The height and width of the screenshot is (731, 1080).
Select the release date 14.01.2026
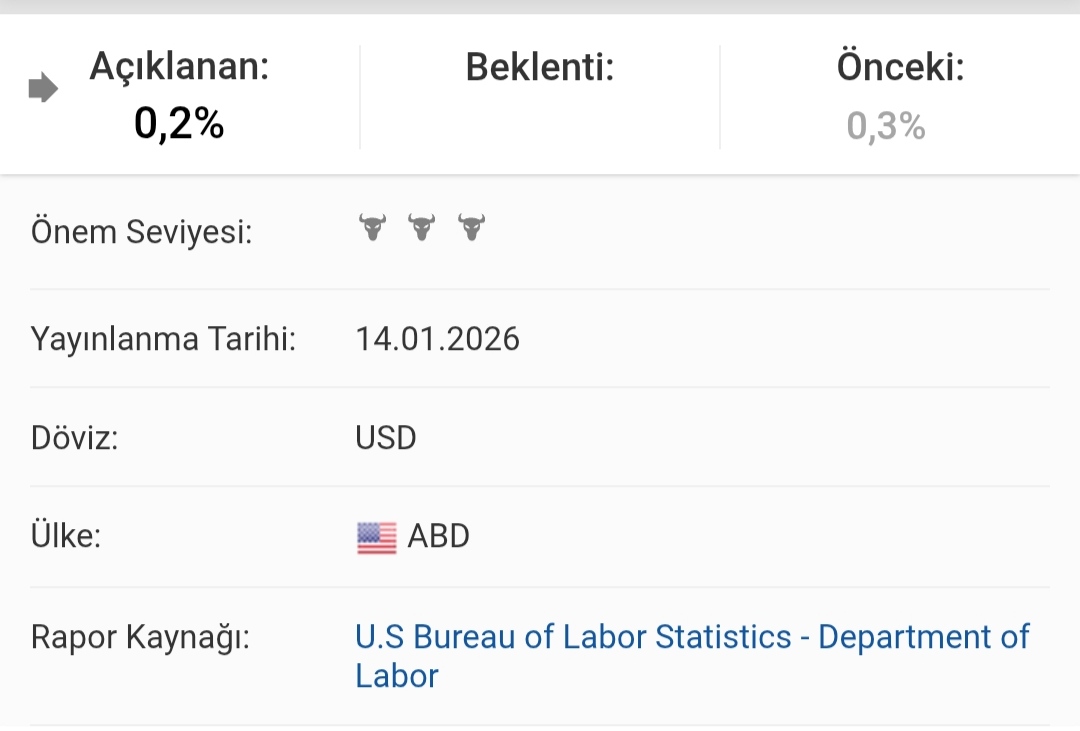tap(438, 339)
